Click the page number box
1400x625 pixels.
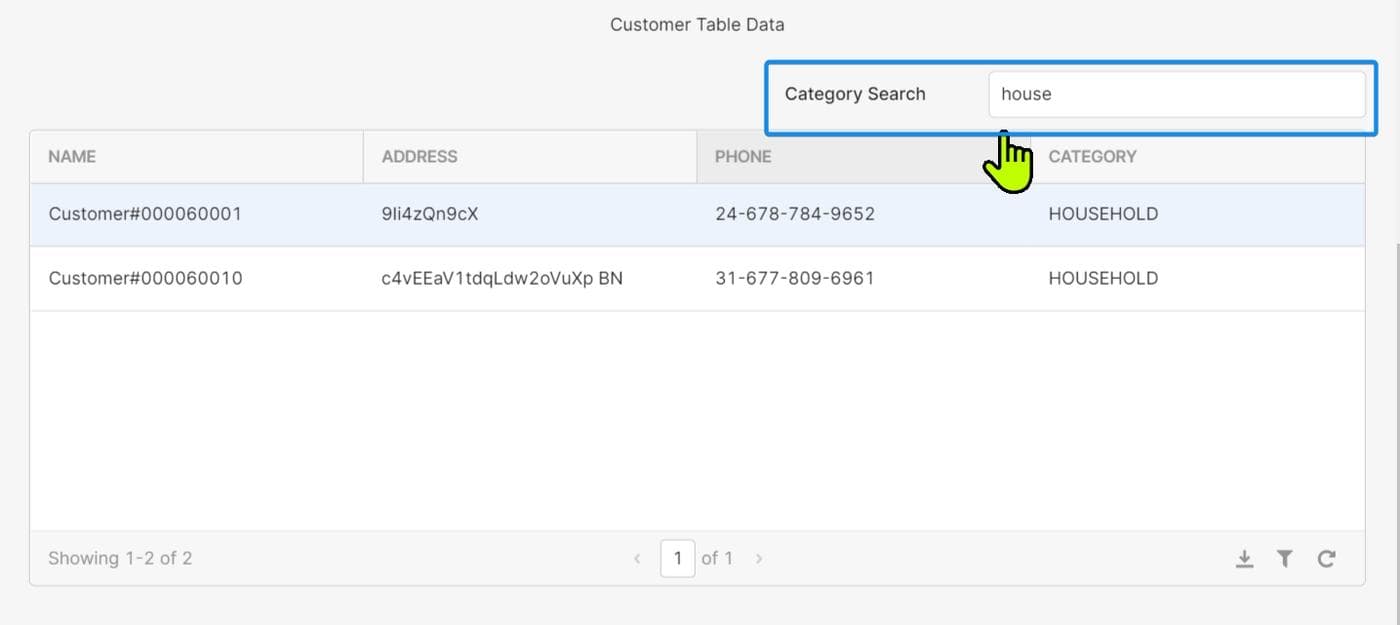point(677,558)
